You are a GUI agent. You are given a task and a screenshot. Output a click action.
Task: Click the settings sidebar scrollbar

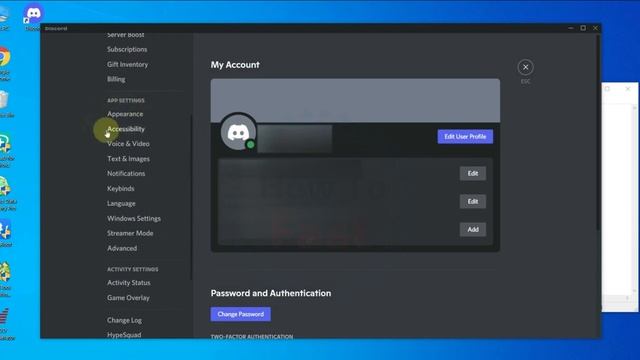pyautogui.click(x=191, y=197)
